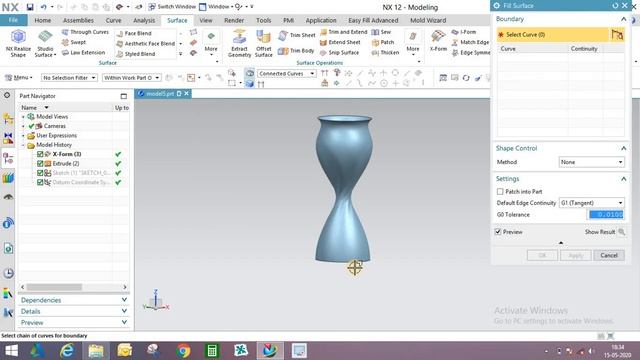
Task: Switch to the Home tab
Action: pos(43,20)
